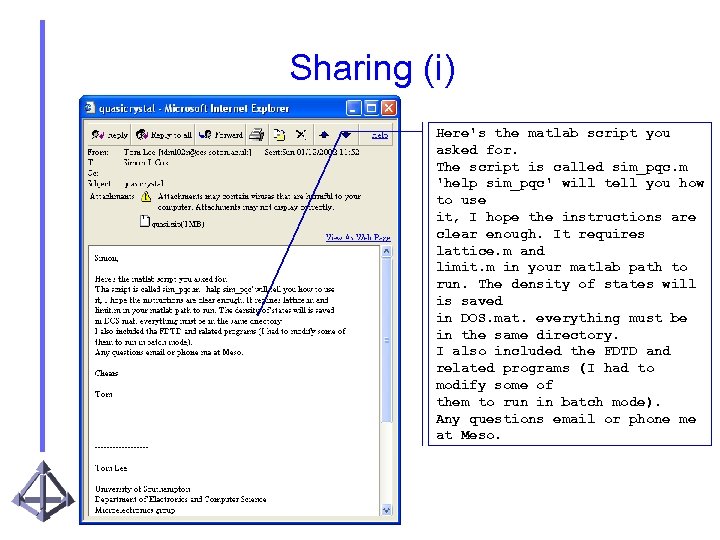The width and height of the screenshot is (720, 540).
Task: Click the 'Microelectronics group' signature line
Action: (135, 510)
